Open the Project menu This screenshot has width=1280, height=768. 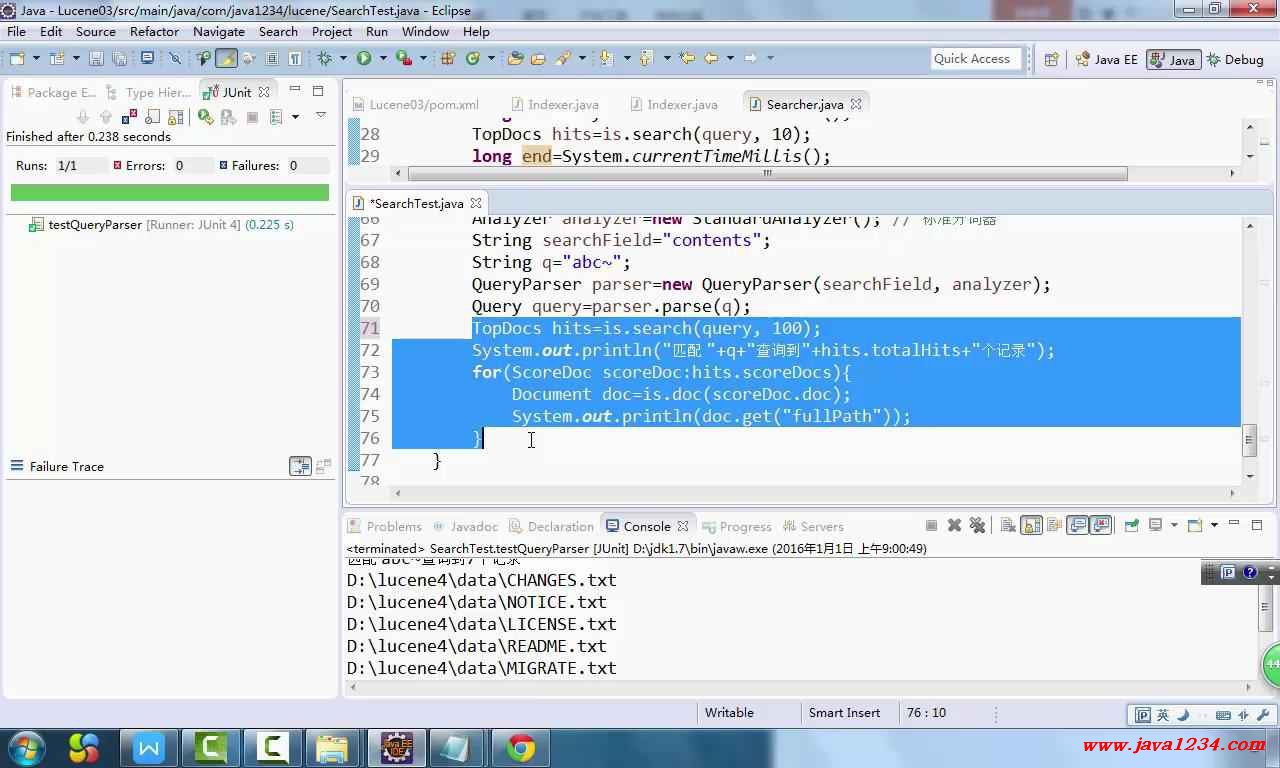pyautogui.click(x=332, y=31)
